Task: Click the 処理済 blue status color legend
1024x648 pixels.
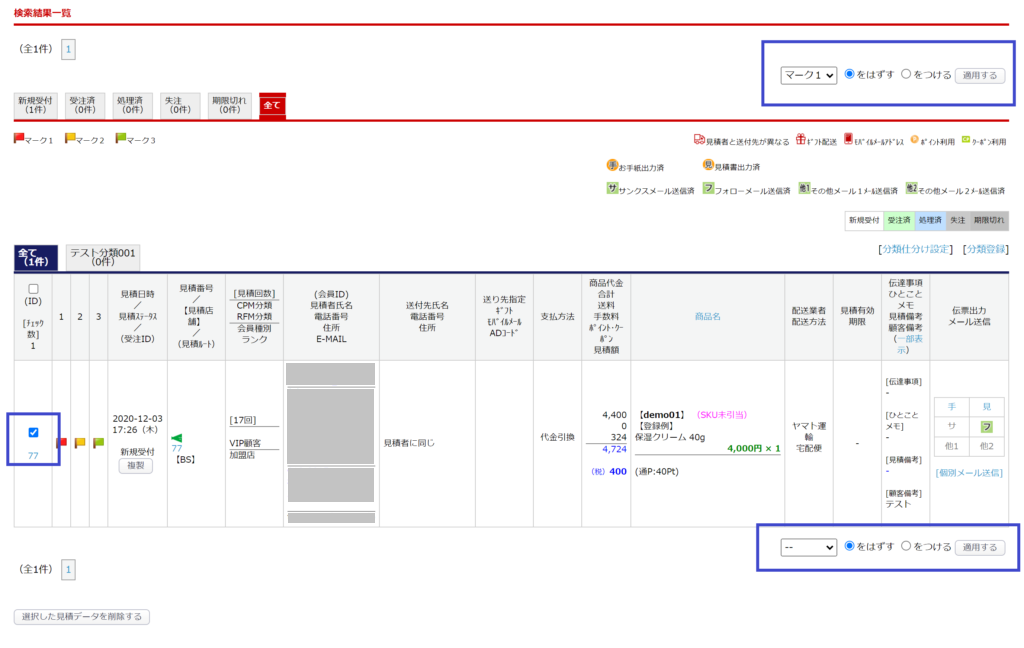Action: pyautogui.click(x=929, y=220)
